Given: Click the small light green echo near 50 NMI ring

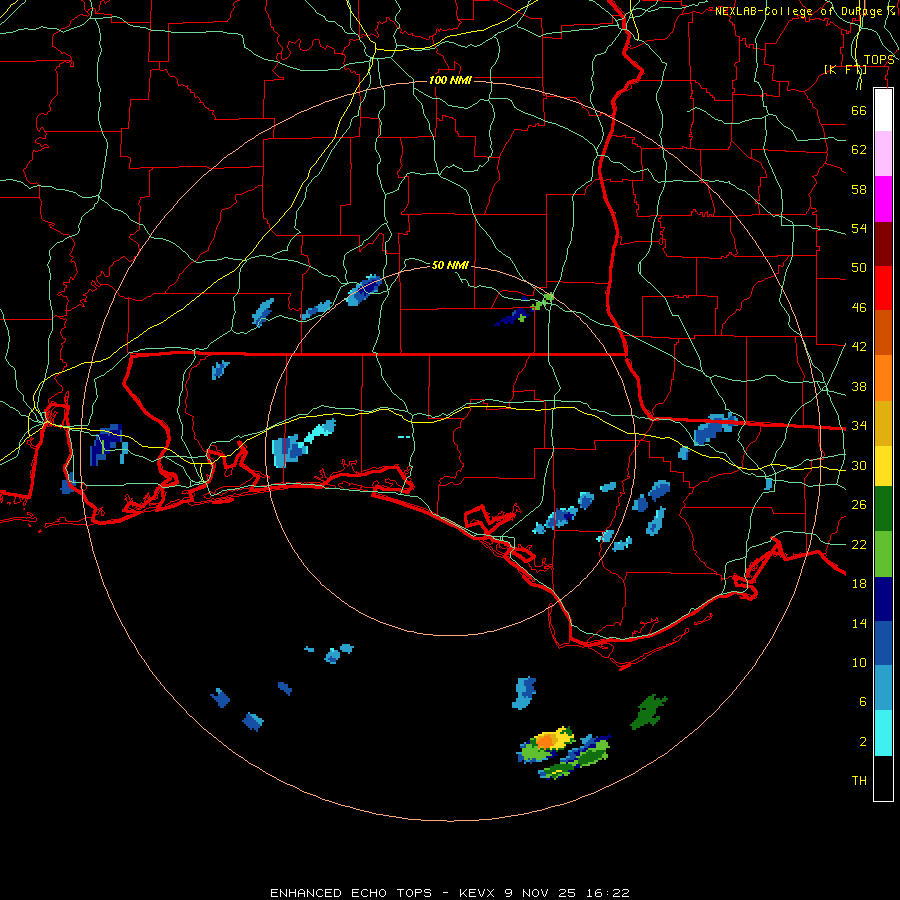Looking at the screenshot, I should click(x=544, y=301).
